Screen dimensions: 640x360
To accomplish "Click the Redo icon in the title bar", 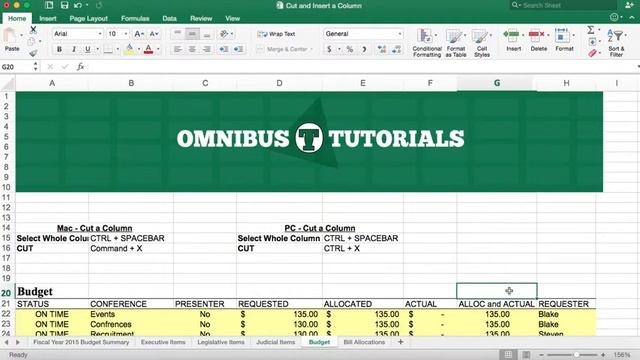I will tap(99, 5).
